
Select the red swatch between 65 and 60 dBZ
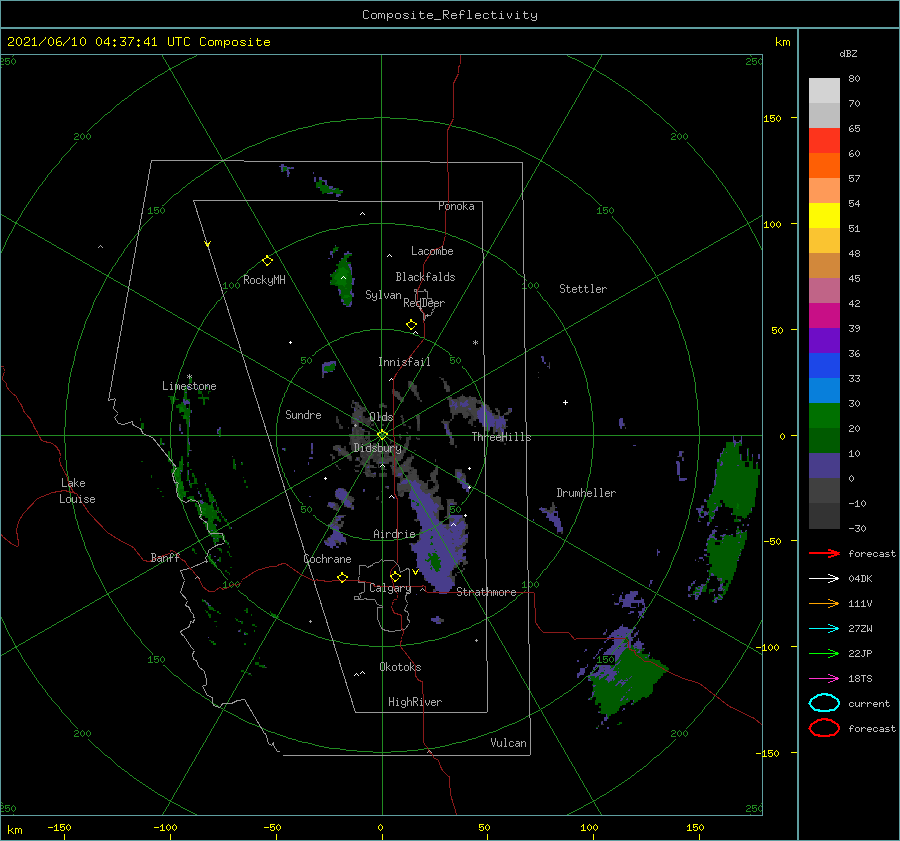(824, 141)
